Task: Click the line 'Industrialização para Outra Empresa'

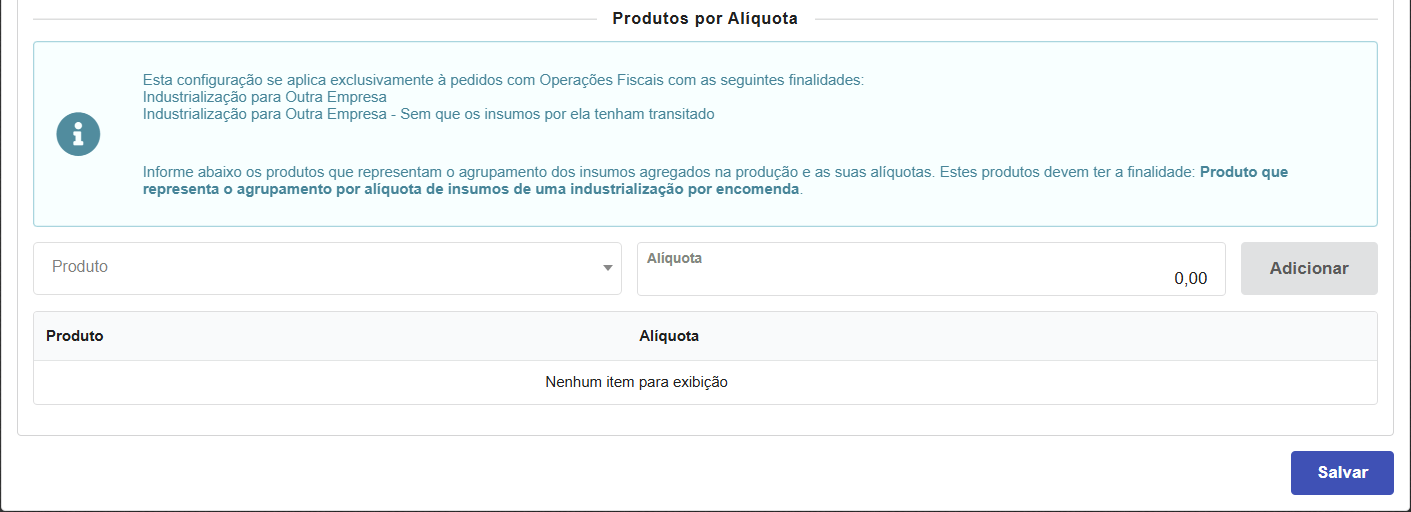Action: pyautogui.click(x=265, y=97)
